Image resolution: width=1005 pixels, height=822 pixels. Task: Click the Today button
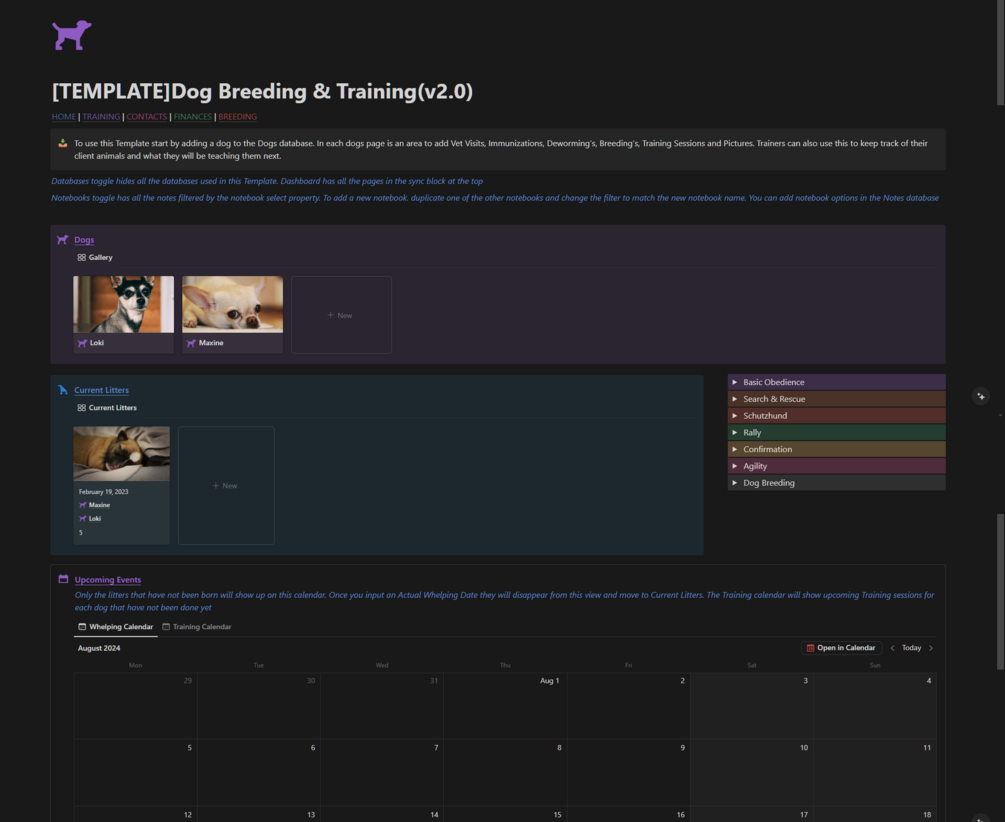[x=911, y=648]
